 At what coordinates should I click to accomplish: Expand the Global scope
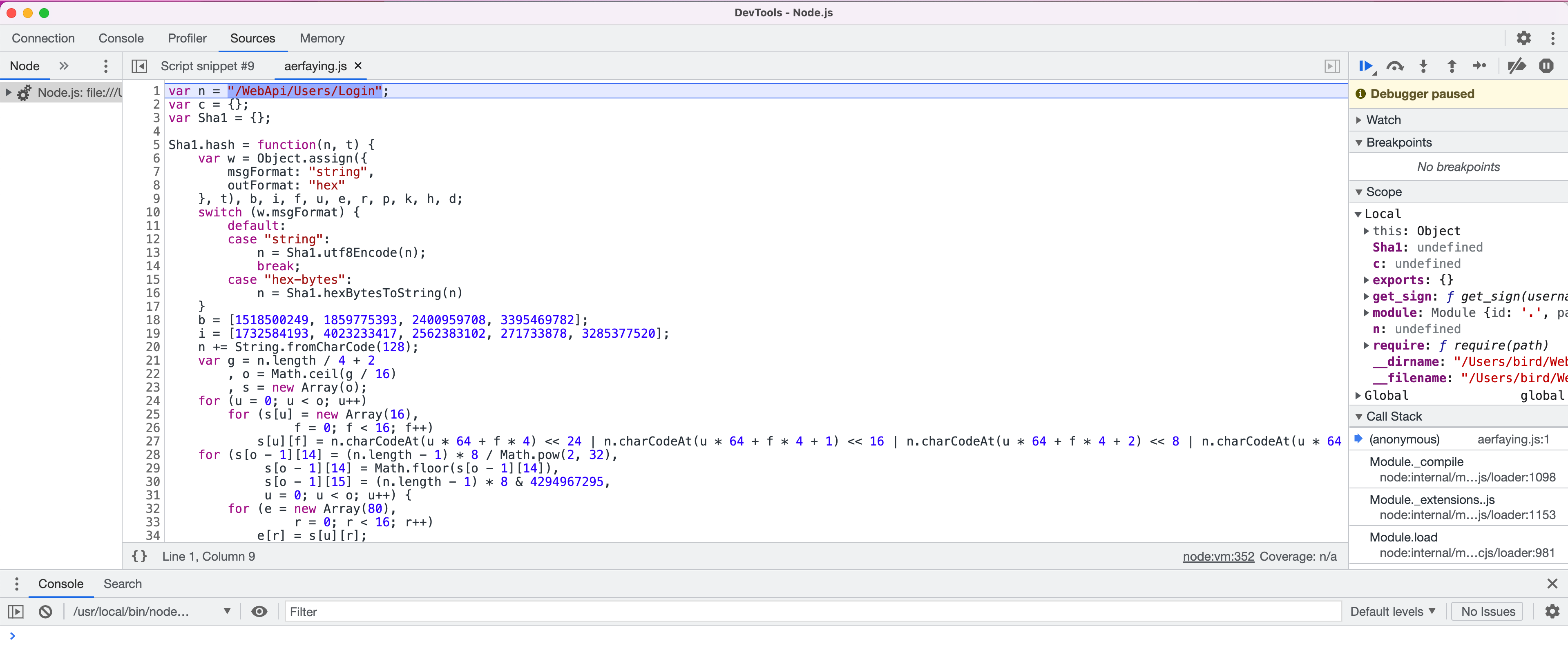coord(1386,395)
